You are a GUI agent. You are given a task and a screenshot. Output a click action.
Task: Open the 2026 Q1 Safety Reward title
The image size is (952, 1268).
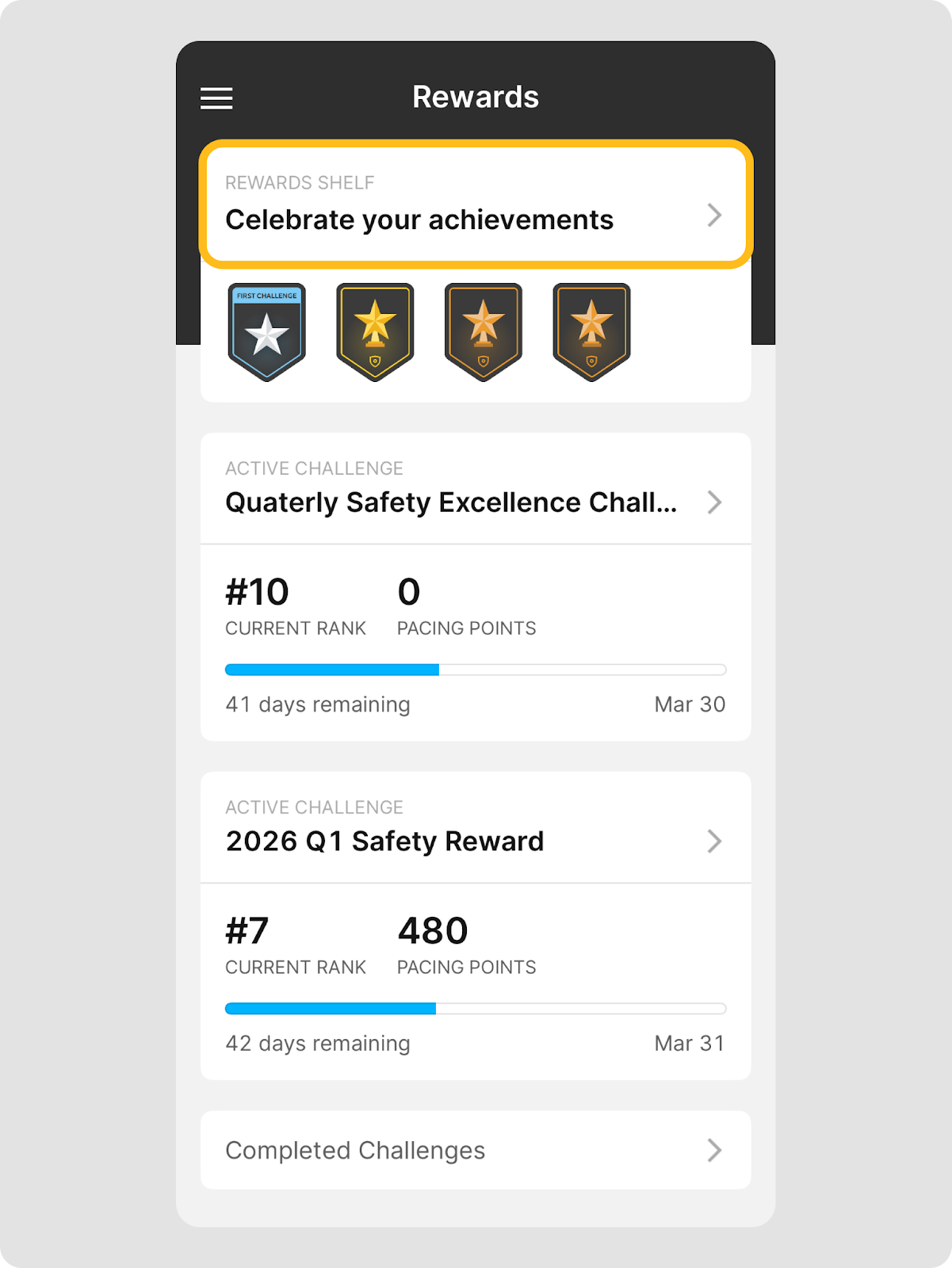[x=384, y=841]
